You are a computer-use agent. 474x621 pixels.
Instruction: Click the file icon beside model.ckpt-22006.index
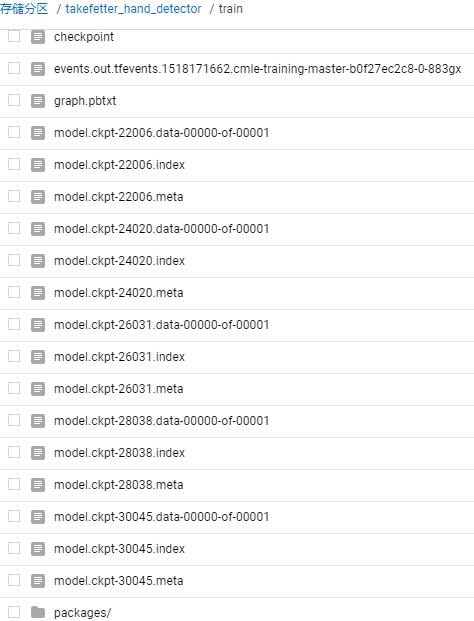(x=38, y=165)
